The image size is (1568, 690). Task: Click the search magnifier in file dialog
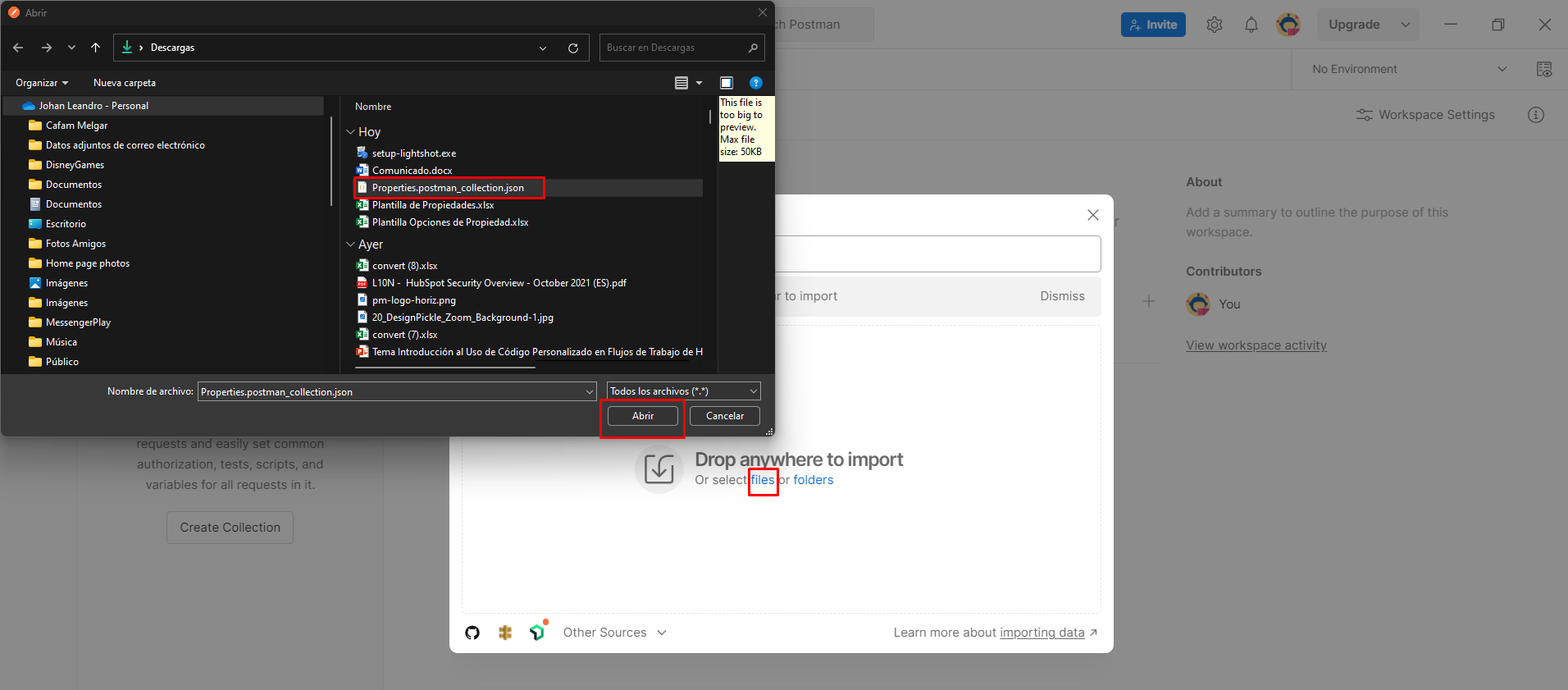click(x=753, y=48)
